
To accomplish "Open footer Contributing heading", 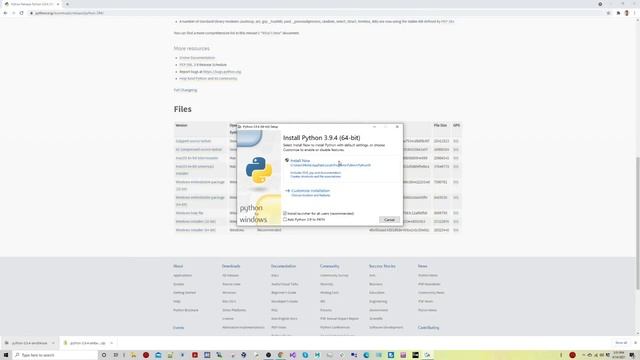I will click(429, 328).
